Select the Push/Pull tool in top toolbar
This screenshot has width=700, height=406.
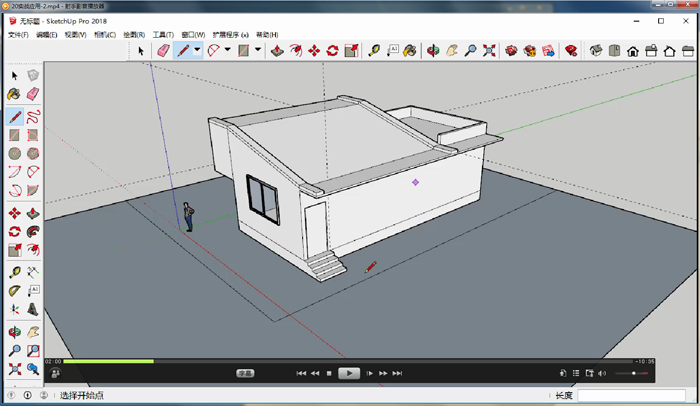[x=277, y=50]
